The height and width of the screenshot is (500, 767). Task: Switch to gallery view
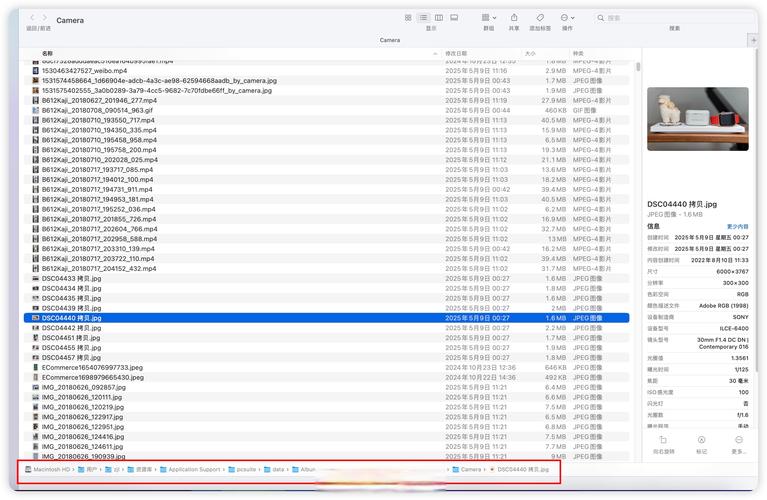click(x=454, y=18)
